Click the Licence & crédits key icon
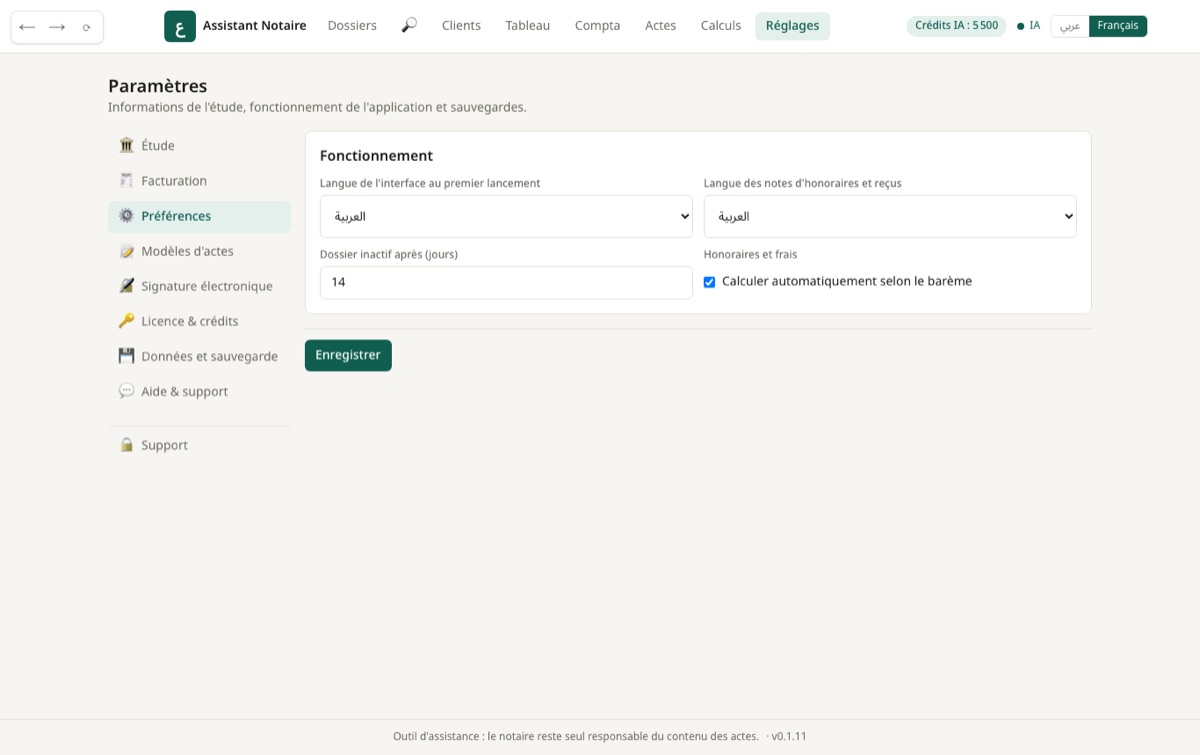 [126, 321]
